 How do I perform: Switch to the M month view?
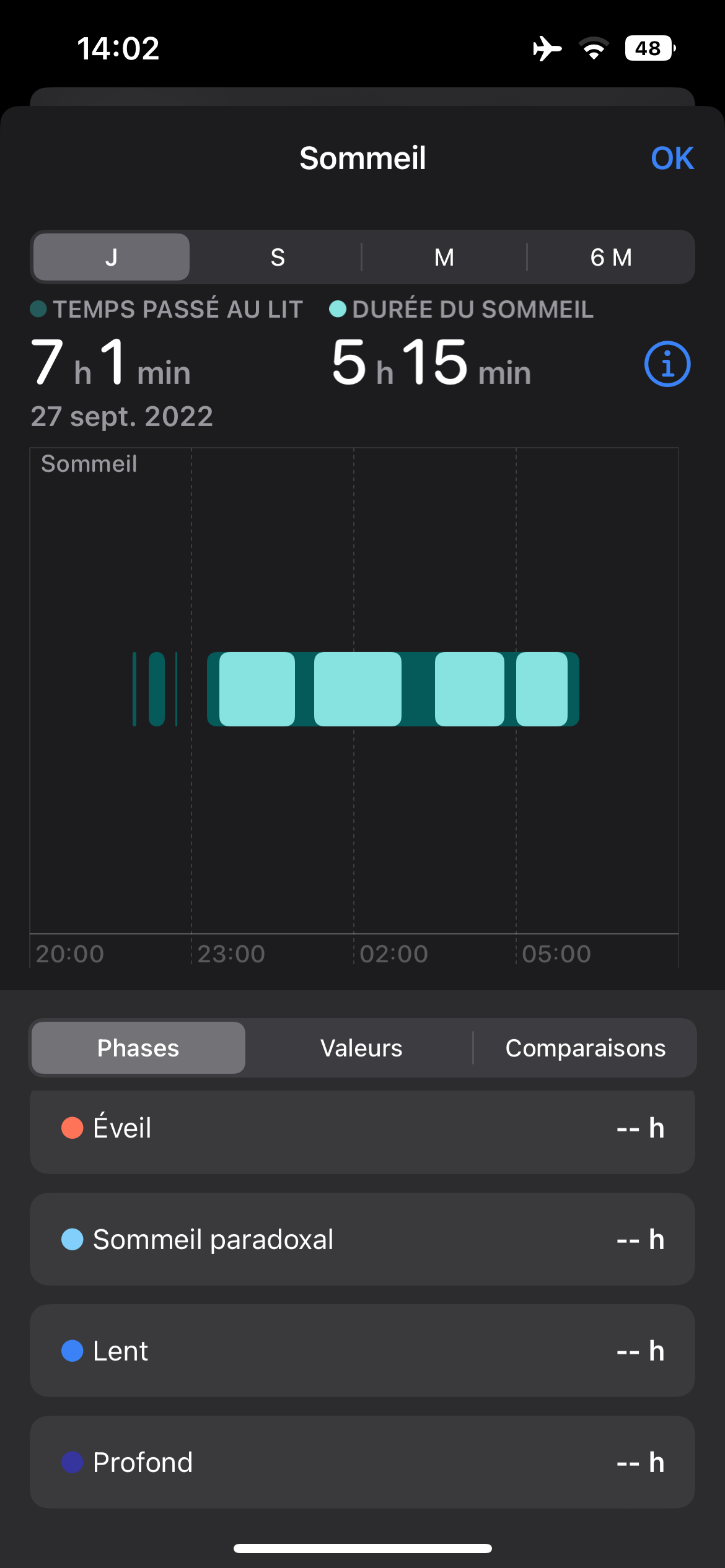(444, 257)
